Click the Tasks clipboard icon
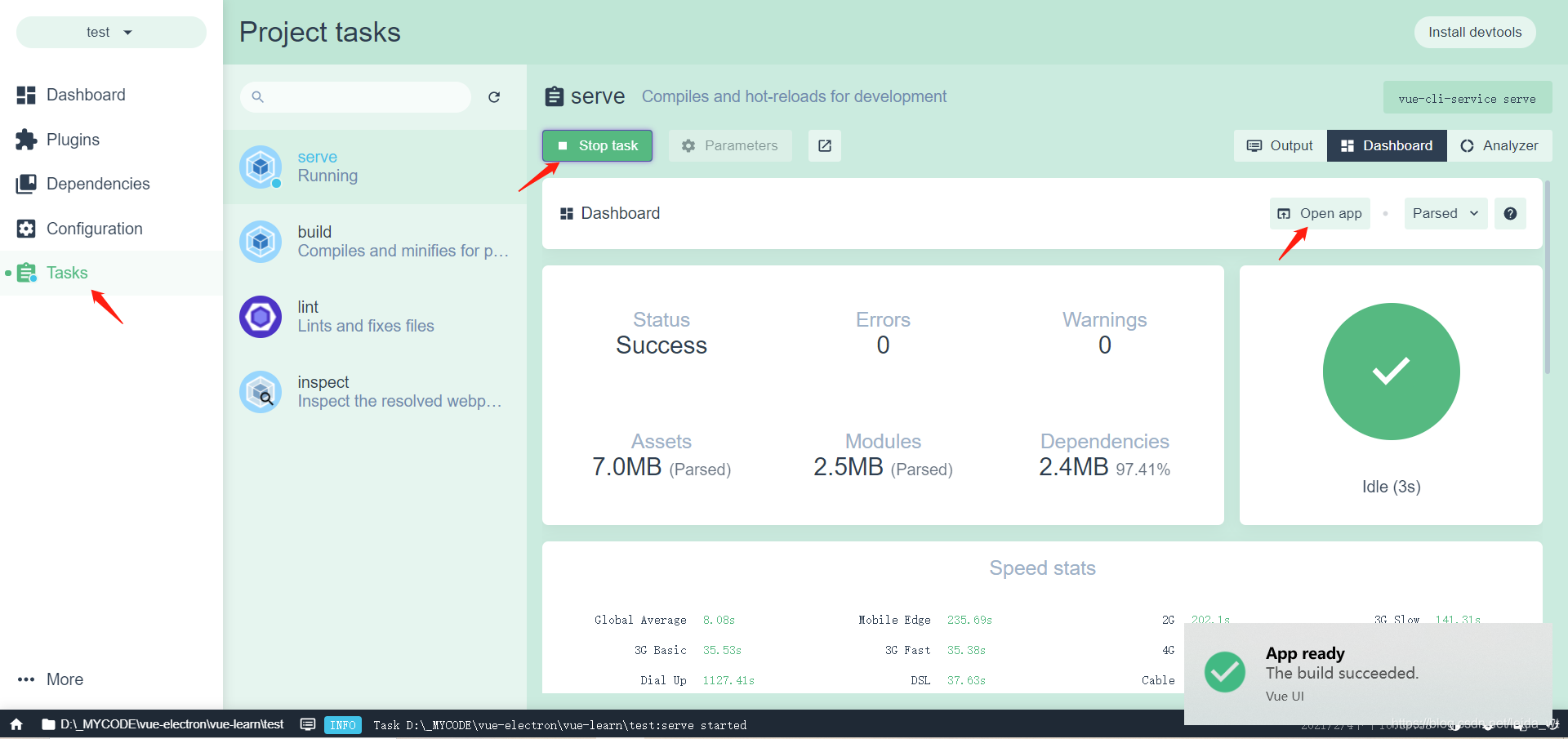Image resolution: width=1568 pixels, height=739 pixels. click(26, 273)
